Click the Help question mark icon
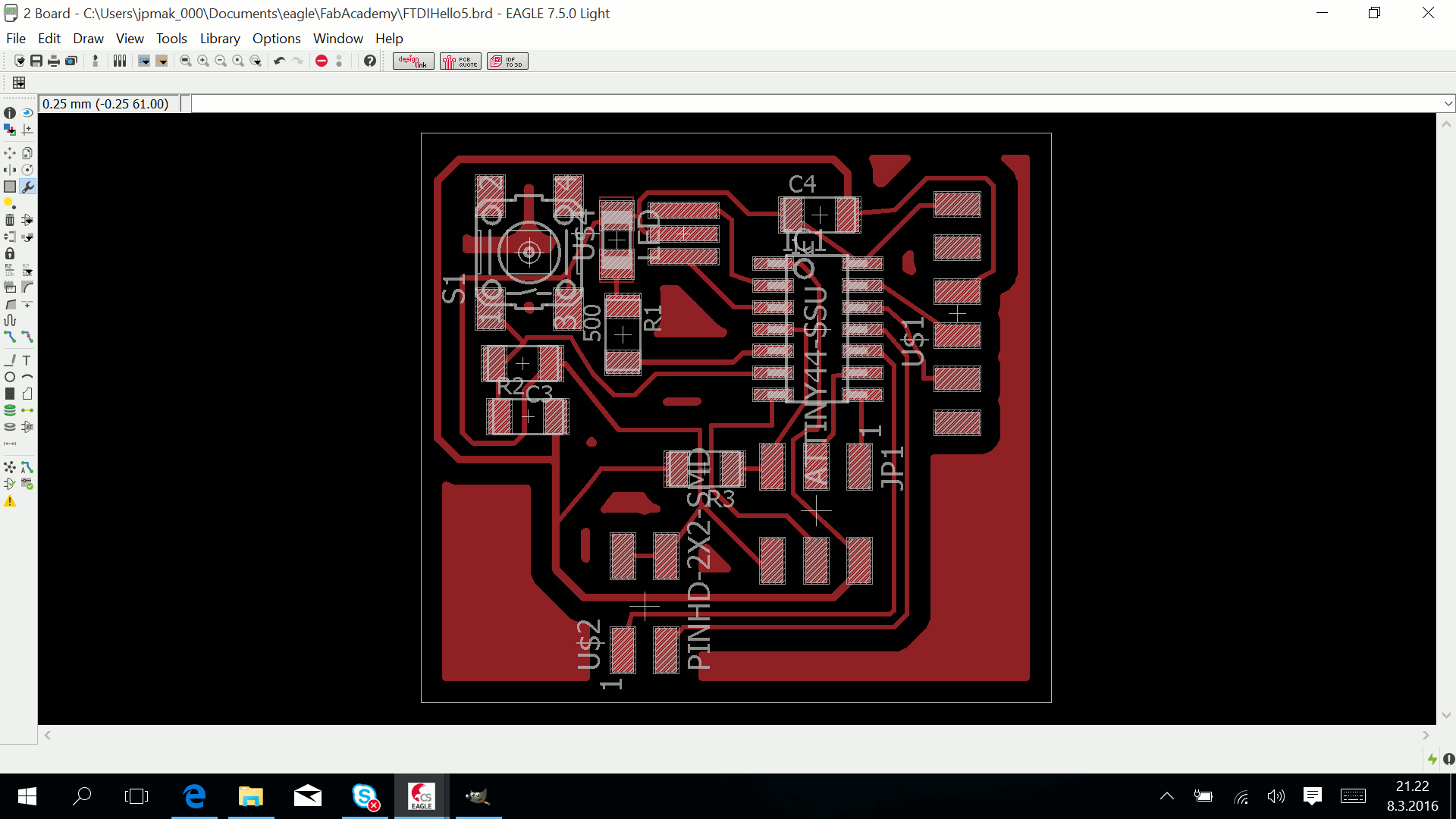The width and height of the screenshot is (1456, 819). [370, 61]
